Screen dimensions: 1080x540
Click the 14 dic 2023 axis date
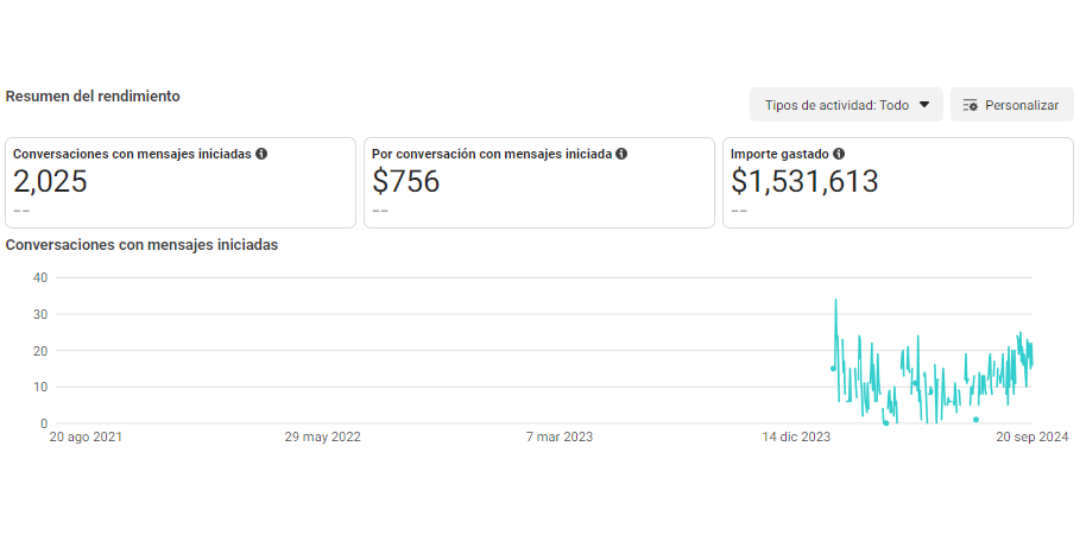click(x=796, y=437)
